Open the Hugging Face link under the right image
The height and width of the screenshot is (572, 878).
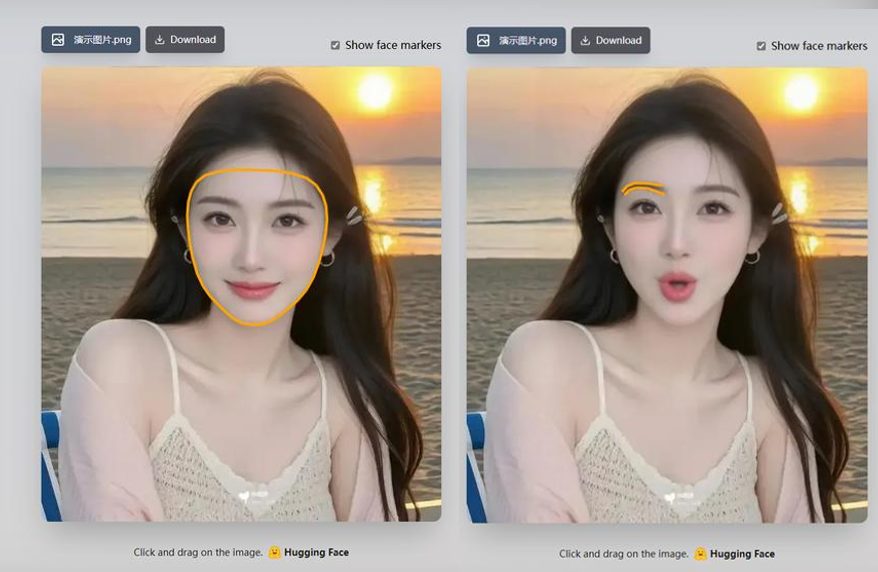tap(742, 554)
